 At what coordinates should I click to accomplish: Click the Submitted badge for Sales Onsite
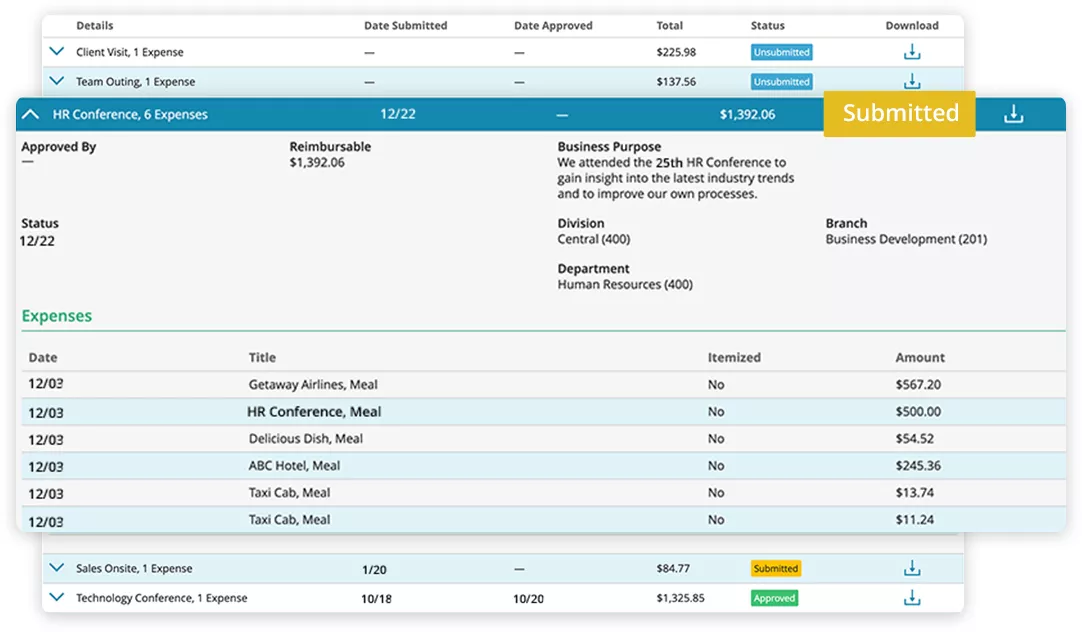coord(775,568)
